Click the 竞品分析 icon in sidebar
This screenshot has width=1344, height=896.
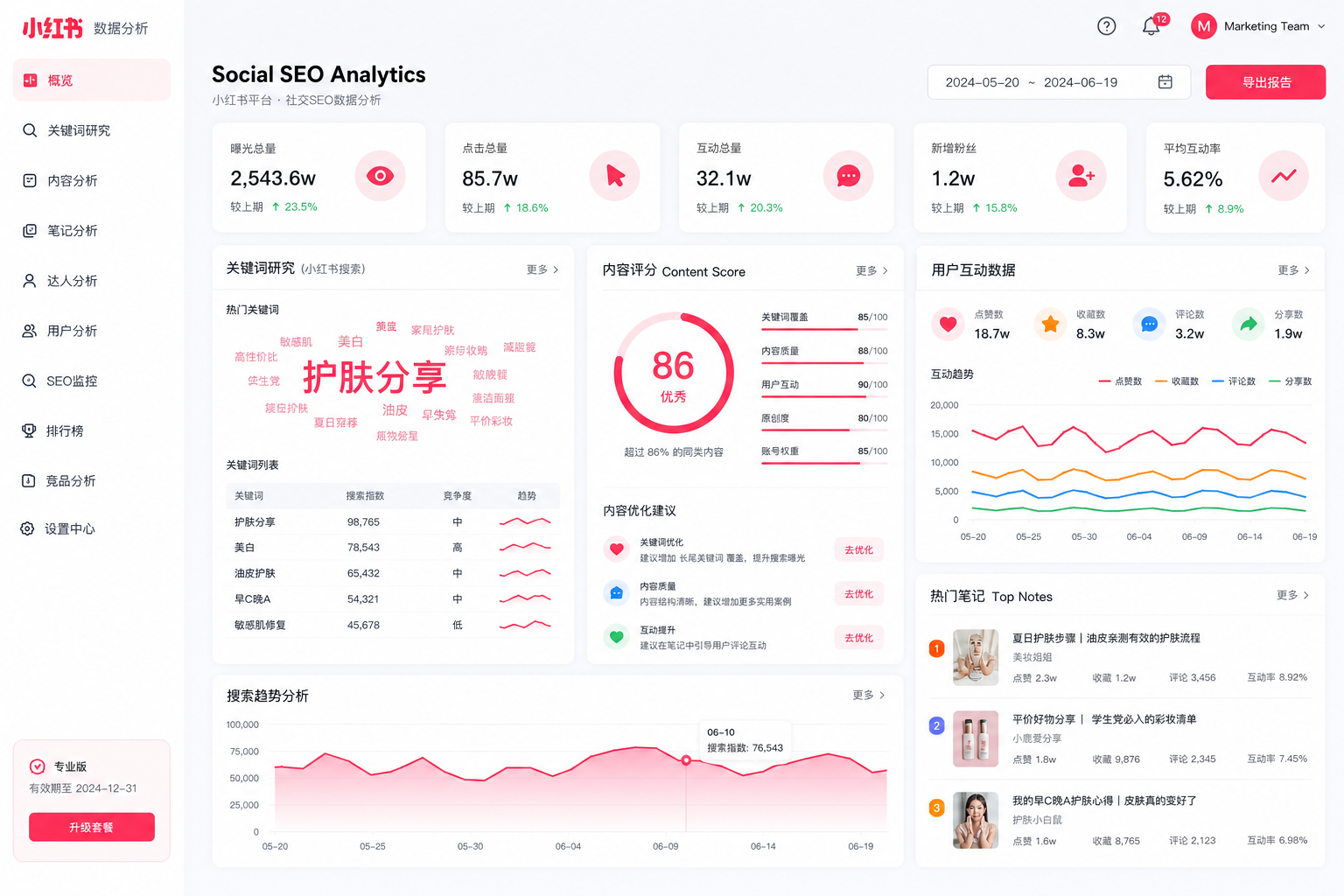29,480
